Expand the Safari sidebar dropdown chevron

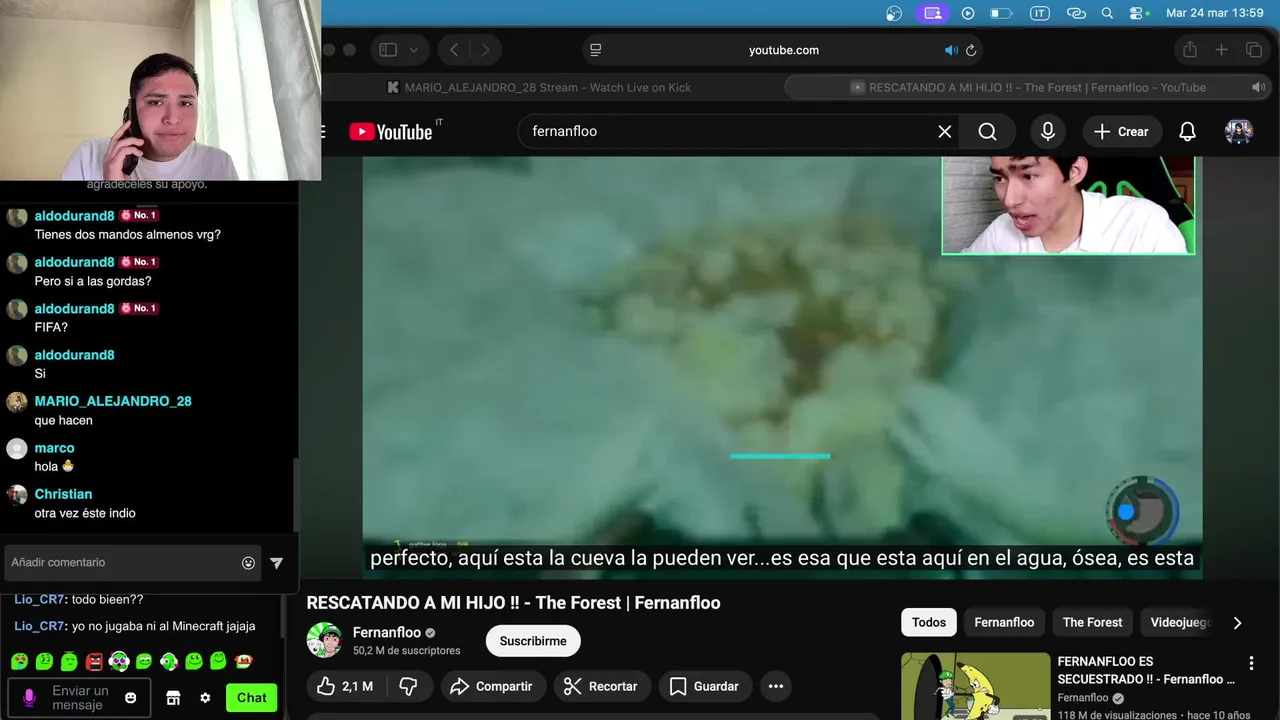pos(413,50)
